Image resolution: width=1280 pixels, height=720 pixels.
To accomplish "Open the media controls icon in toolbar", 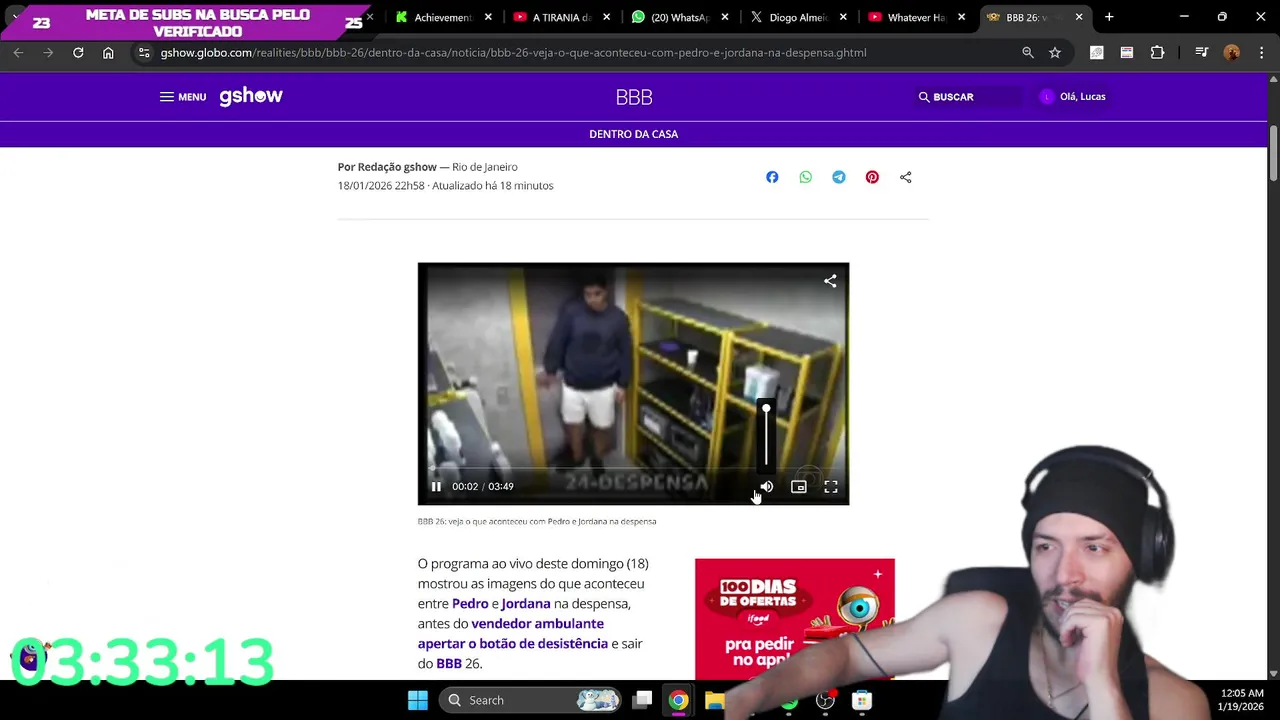I will tap(1202, 53).
